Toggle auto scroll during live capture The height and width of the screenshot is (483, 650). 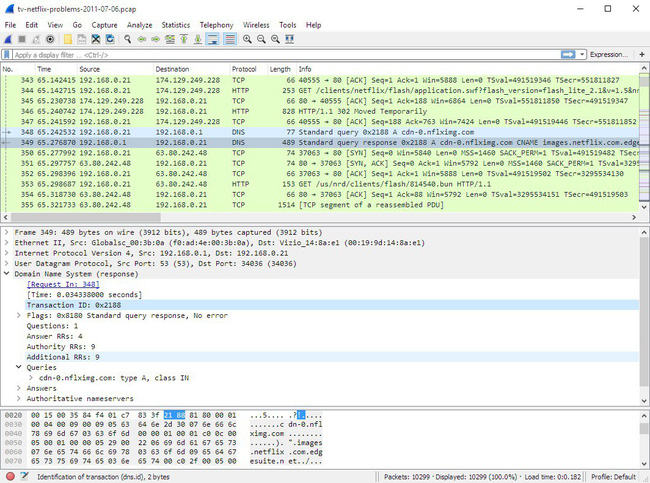(x=213, y=39)
